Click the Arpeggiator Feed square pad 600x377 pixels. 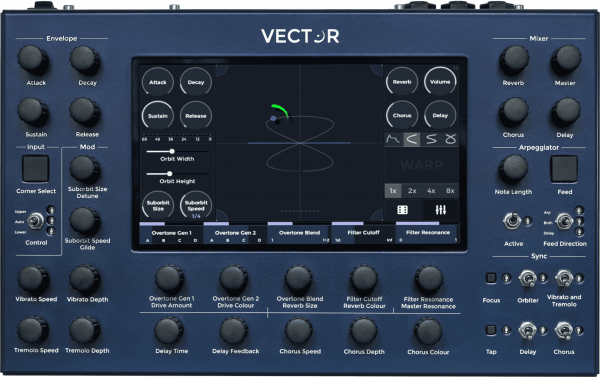[564, 169]
